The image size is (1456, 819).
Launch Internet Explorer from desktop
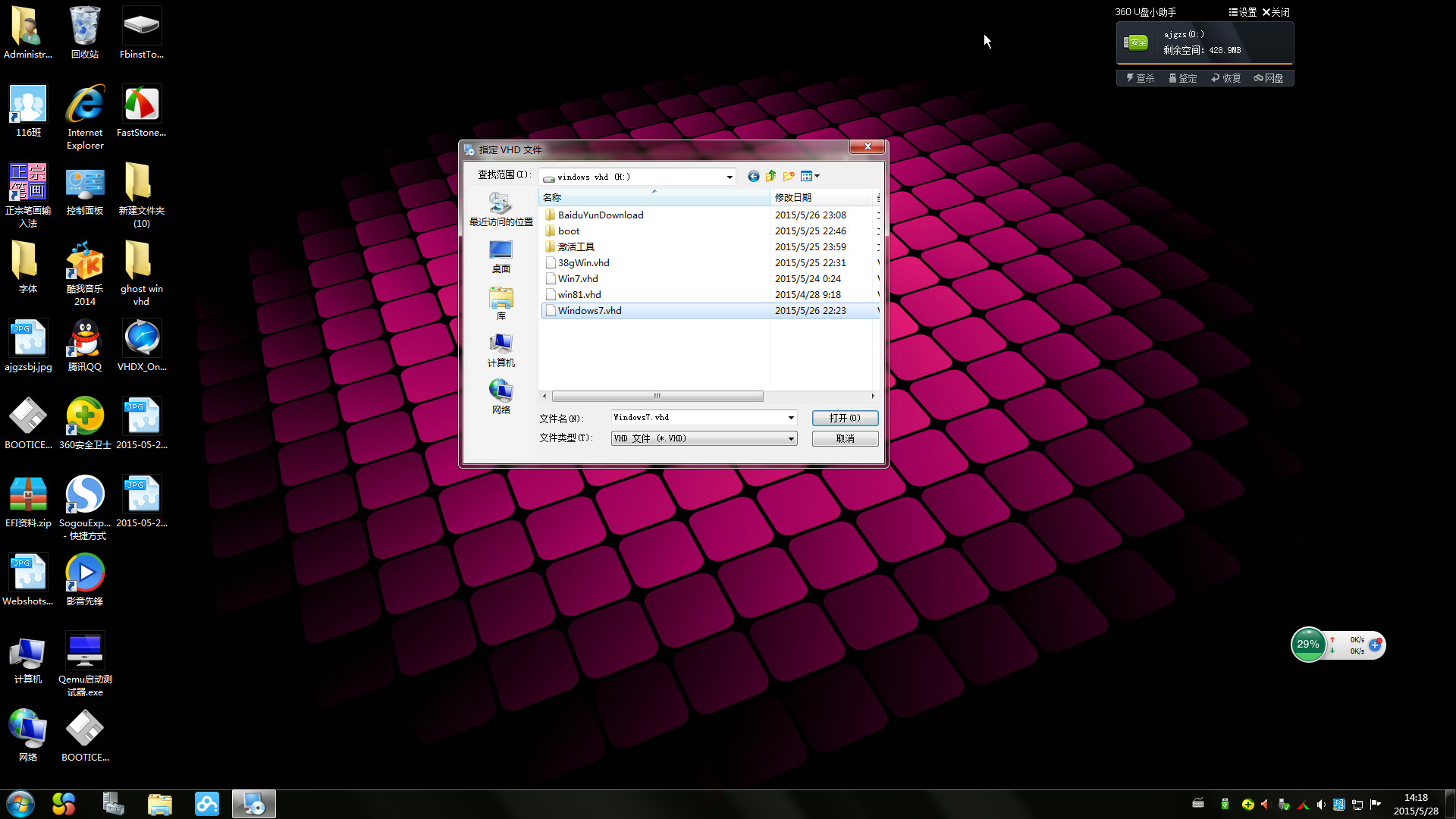click(x=85, y=118)
